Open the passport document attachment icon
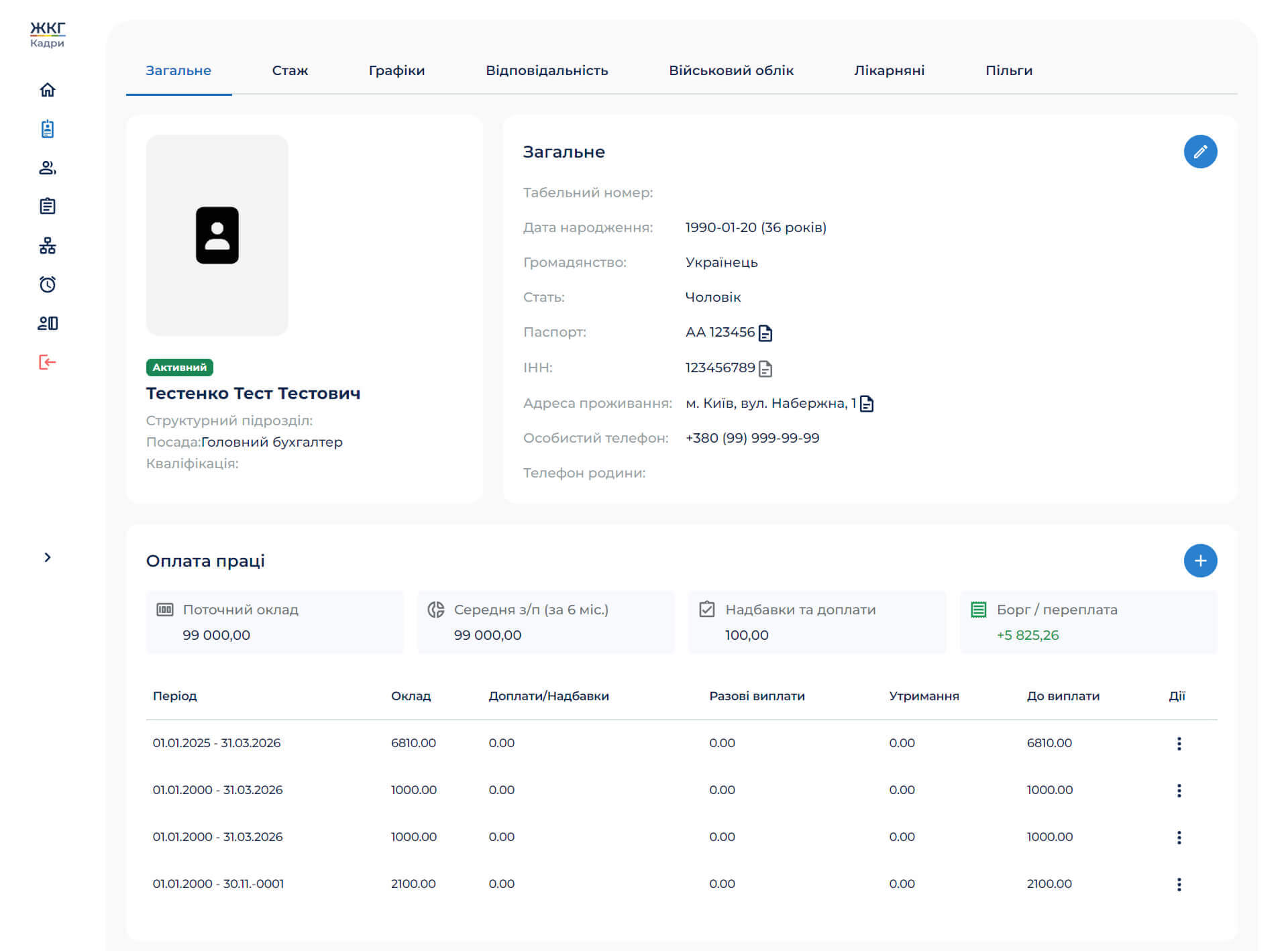This screenshot has height=951, width=1288. click(x=765, y=333)
